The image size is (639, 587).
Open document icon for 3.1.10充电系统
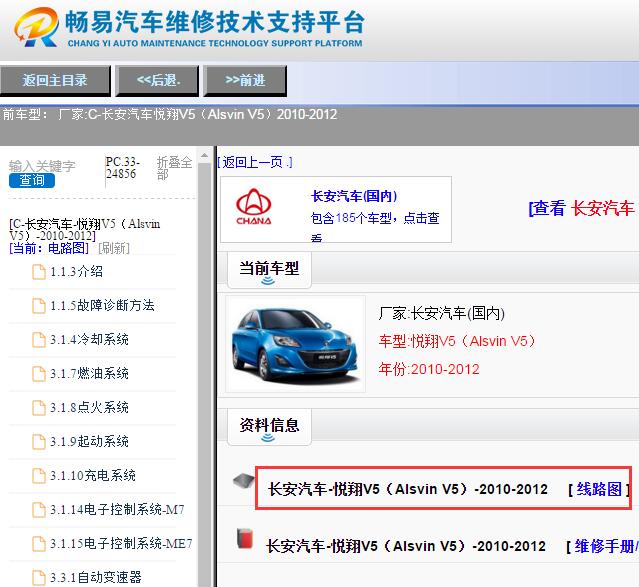pyautogui.click(x=39, y=476)
